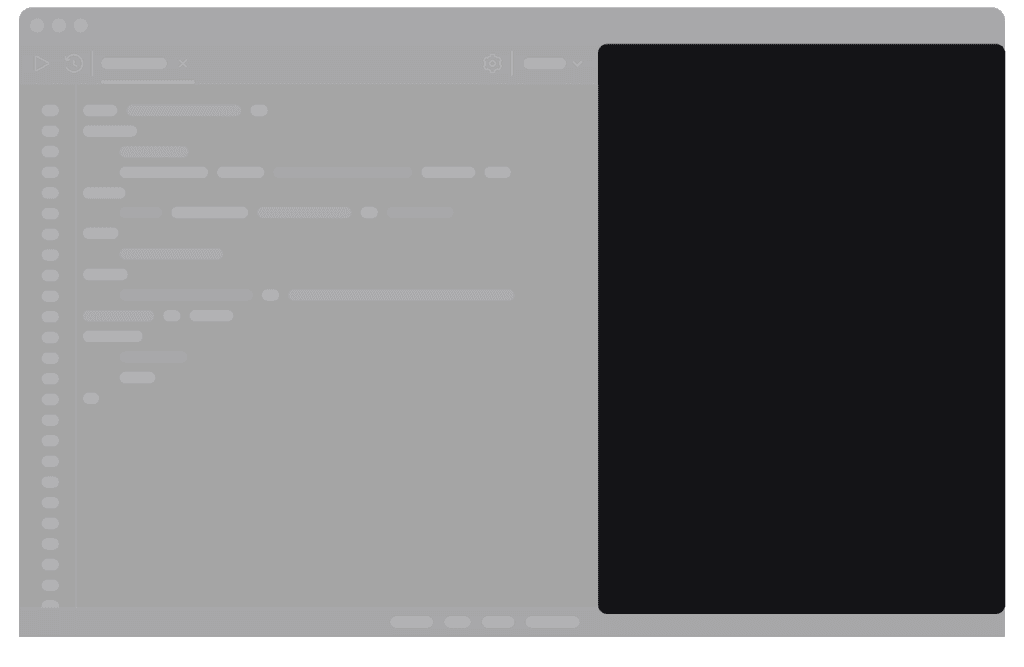The width and height of the screenshot is (1024, 667).
Task: Toggle the second small pill in the status bar
Action: tap(456, 621)
